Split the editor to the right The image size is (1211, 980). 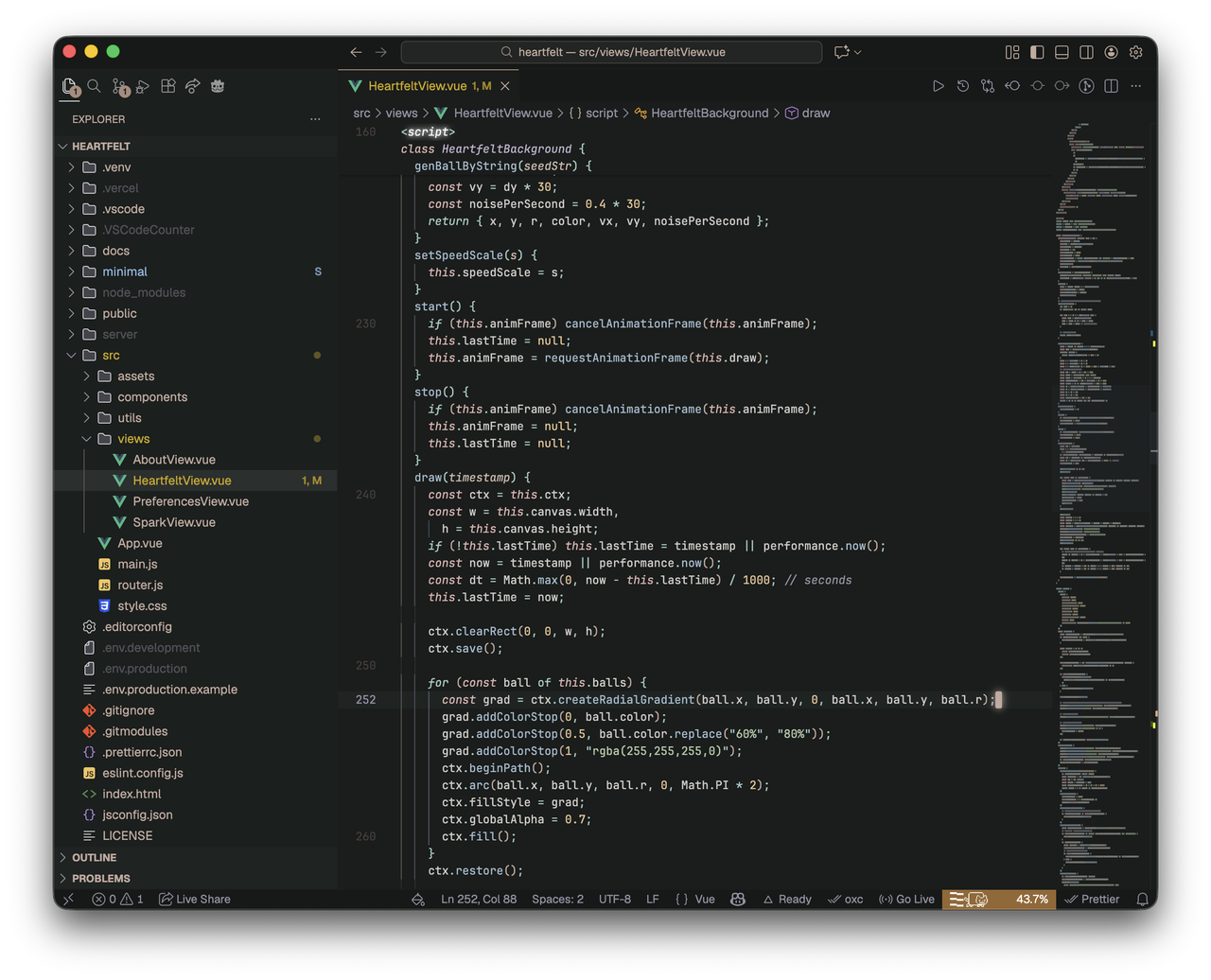(1111, 86)
